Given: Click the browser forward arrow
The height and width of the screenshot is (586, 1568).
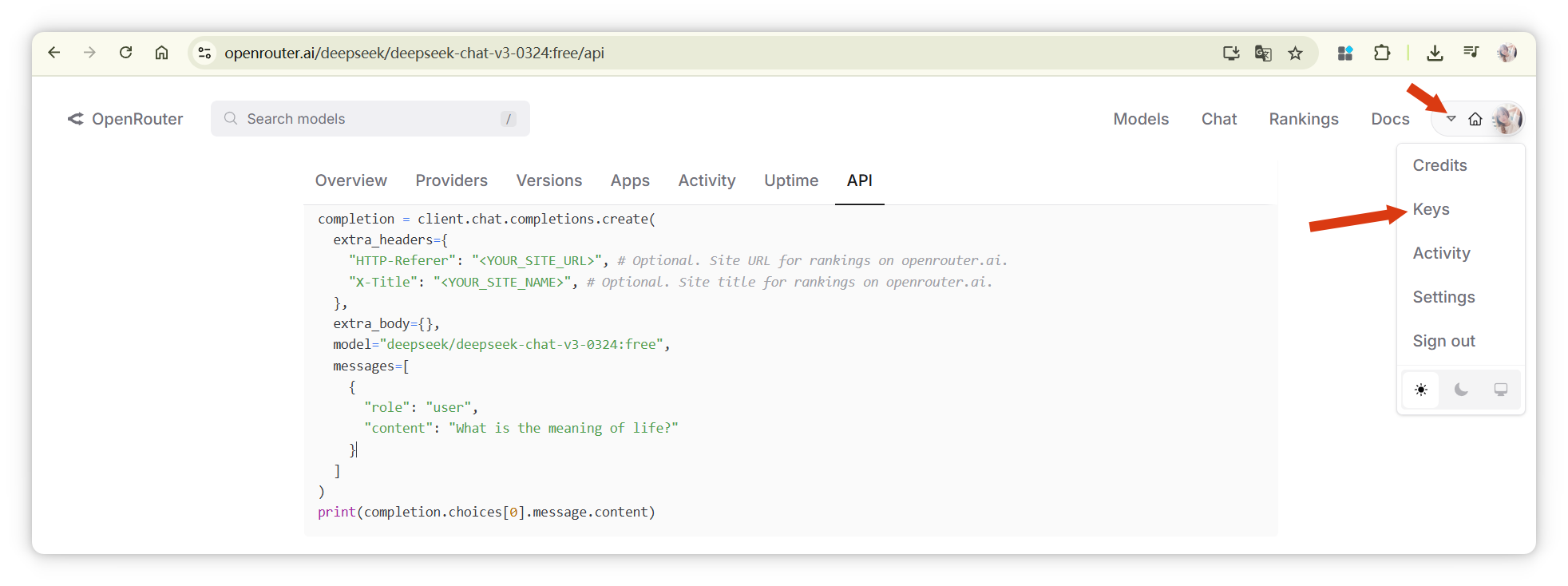Looking at the screenshot, I should click(x=89, y=53).
